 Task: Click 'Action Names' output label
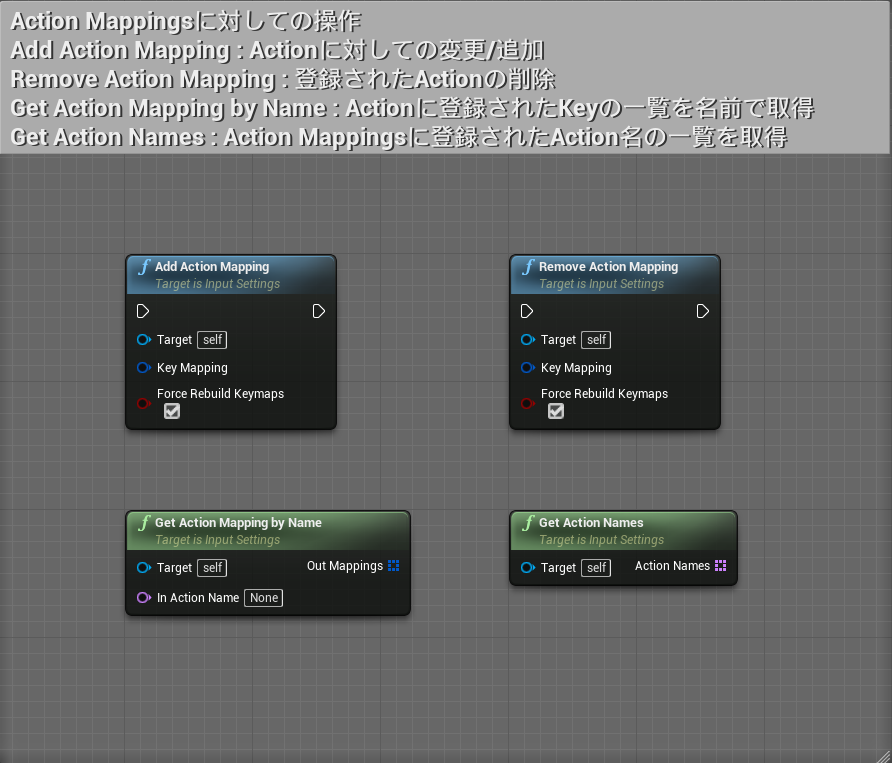pyautogui.click(x=672, y=566)
